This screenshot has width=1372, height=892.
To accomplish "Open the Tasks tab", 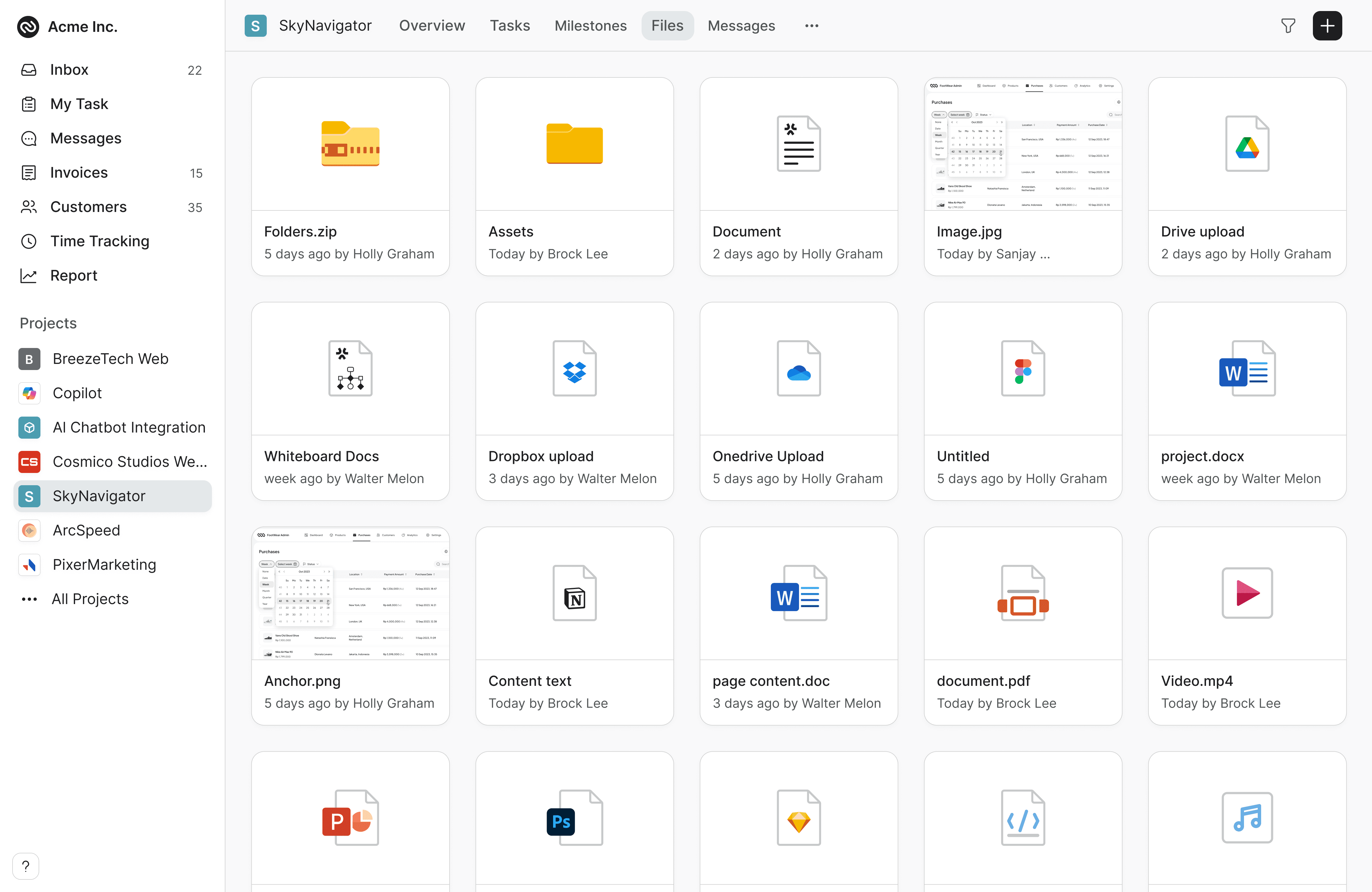I will pyautogui.click(x=510, y=26).
